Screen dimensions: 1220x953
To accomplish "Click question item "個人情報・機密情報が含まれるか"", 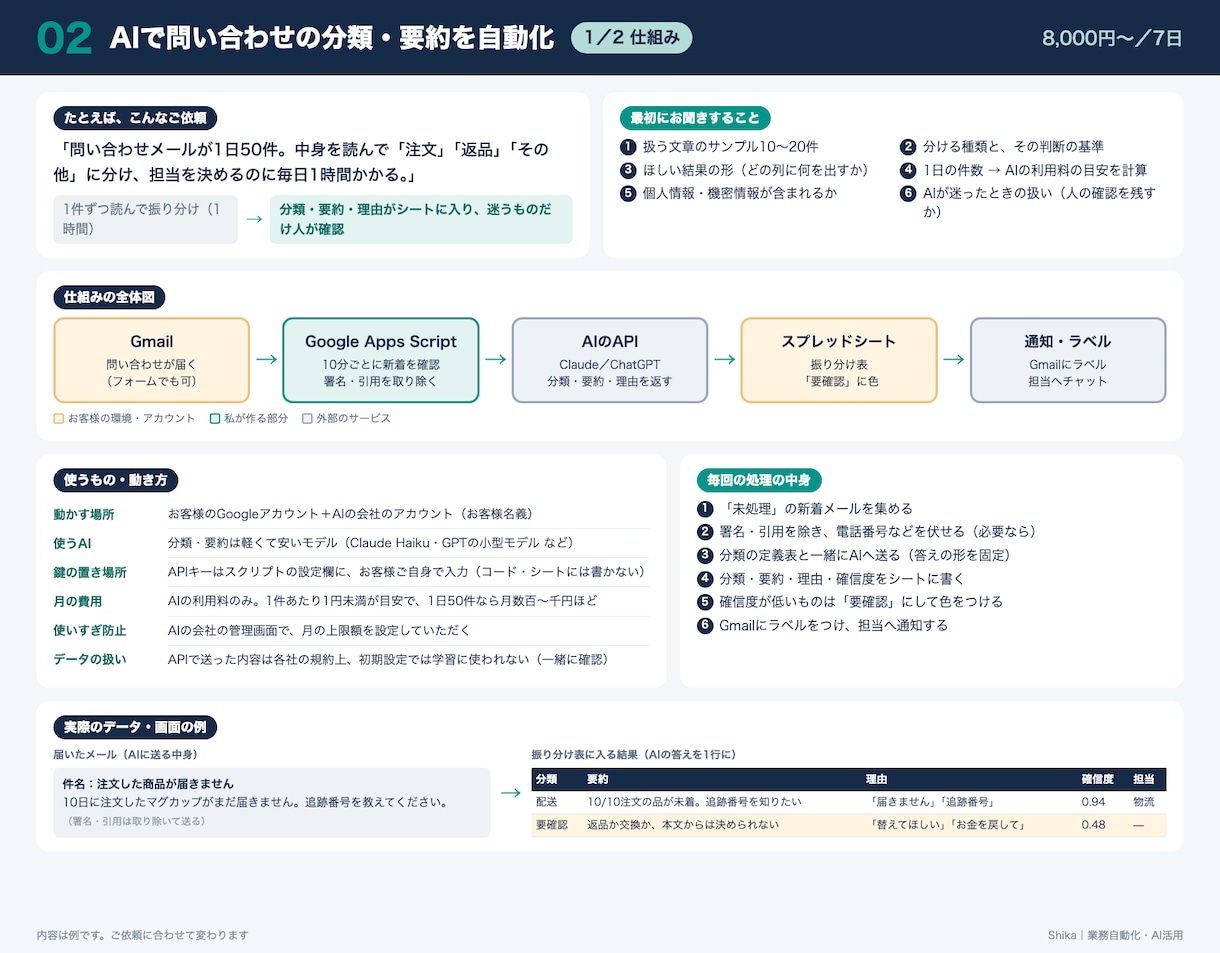I will pyautogui.click(x=739, y=193).
